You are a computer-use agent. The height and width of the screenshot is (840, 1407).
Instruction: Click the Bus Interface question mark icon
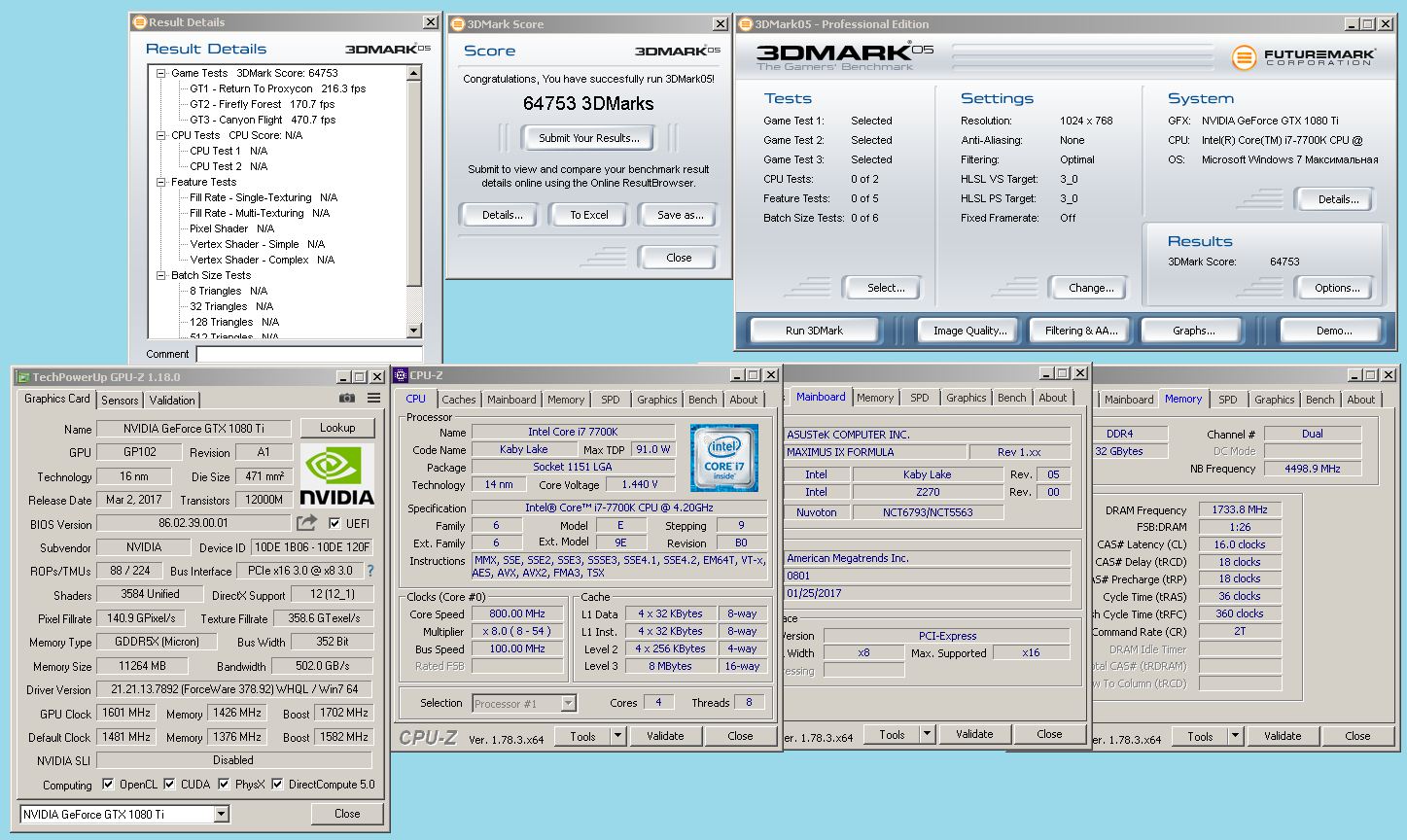click(x=369, y=571)
